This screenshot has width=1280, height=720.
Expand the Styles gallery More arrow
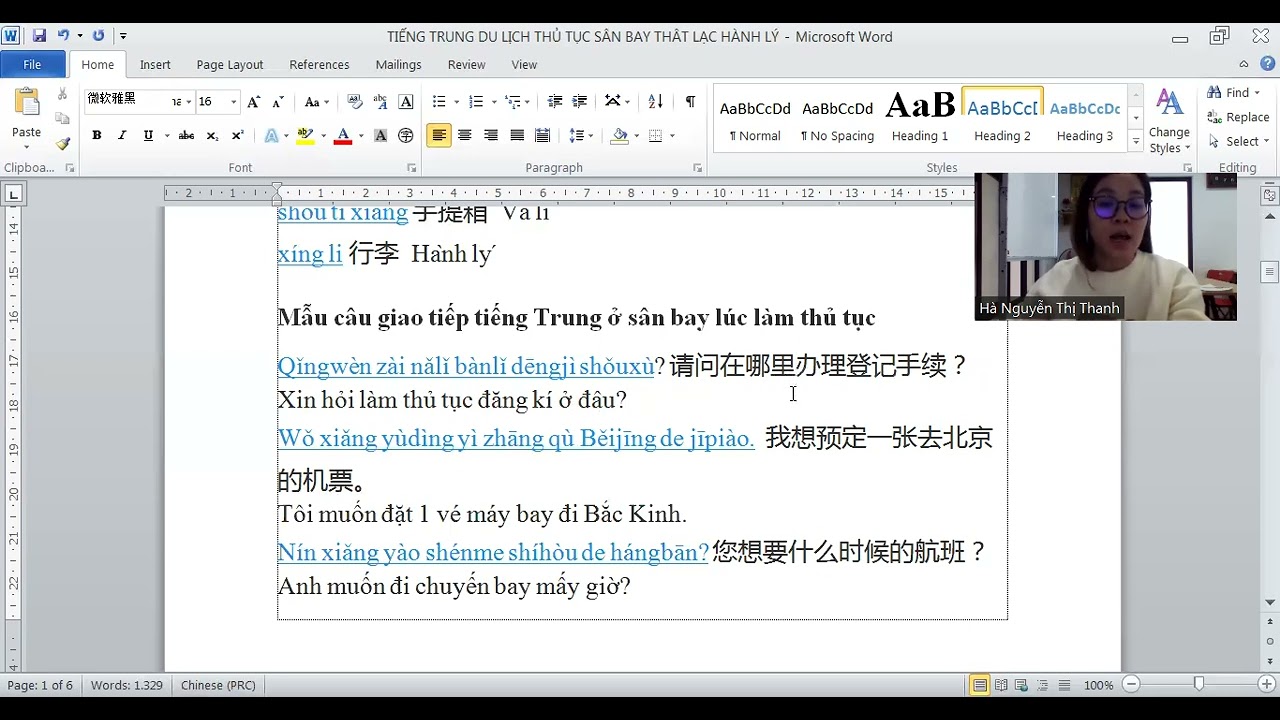1135,143
